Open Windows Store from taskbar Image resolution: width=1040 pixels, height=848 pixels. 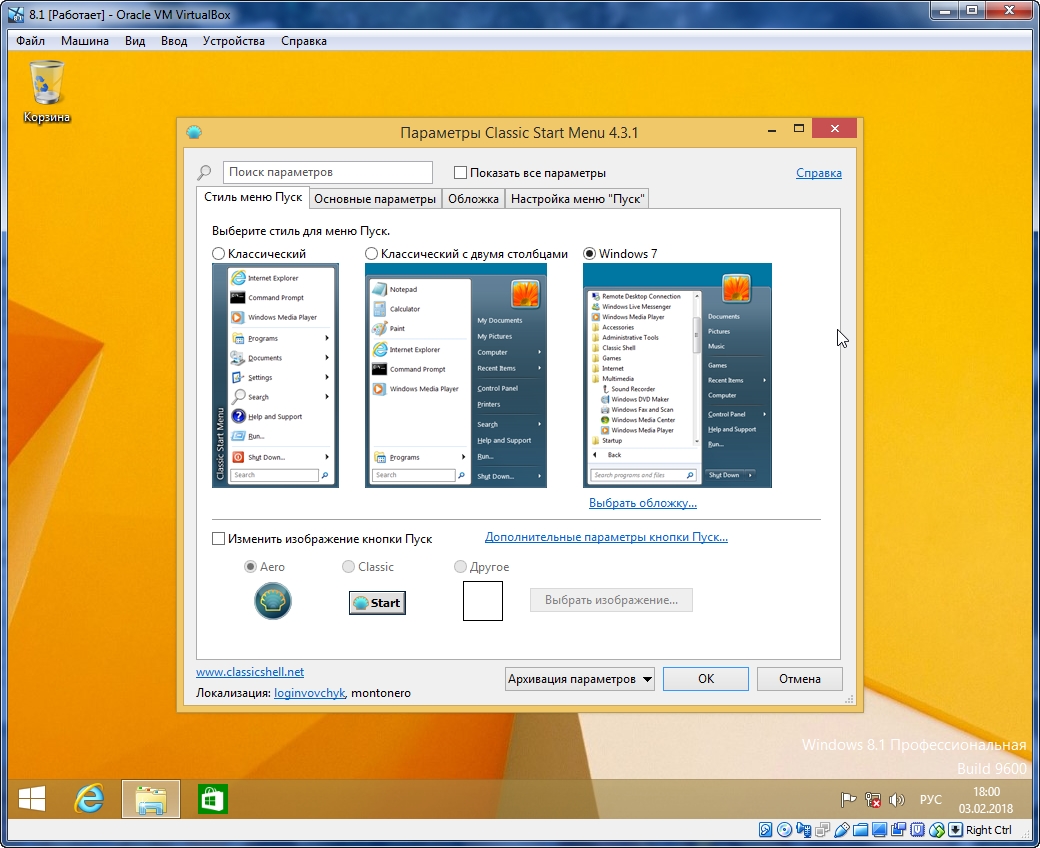click(212, 798)
